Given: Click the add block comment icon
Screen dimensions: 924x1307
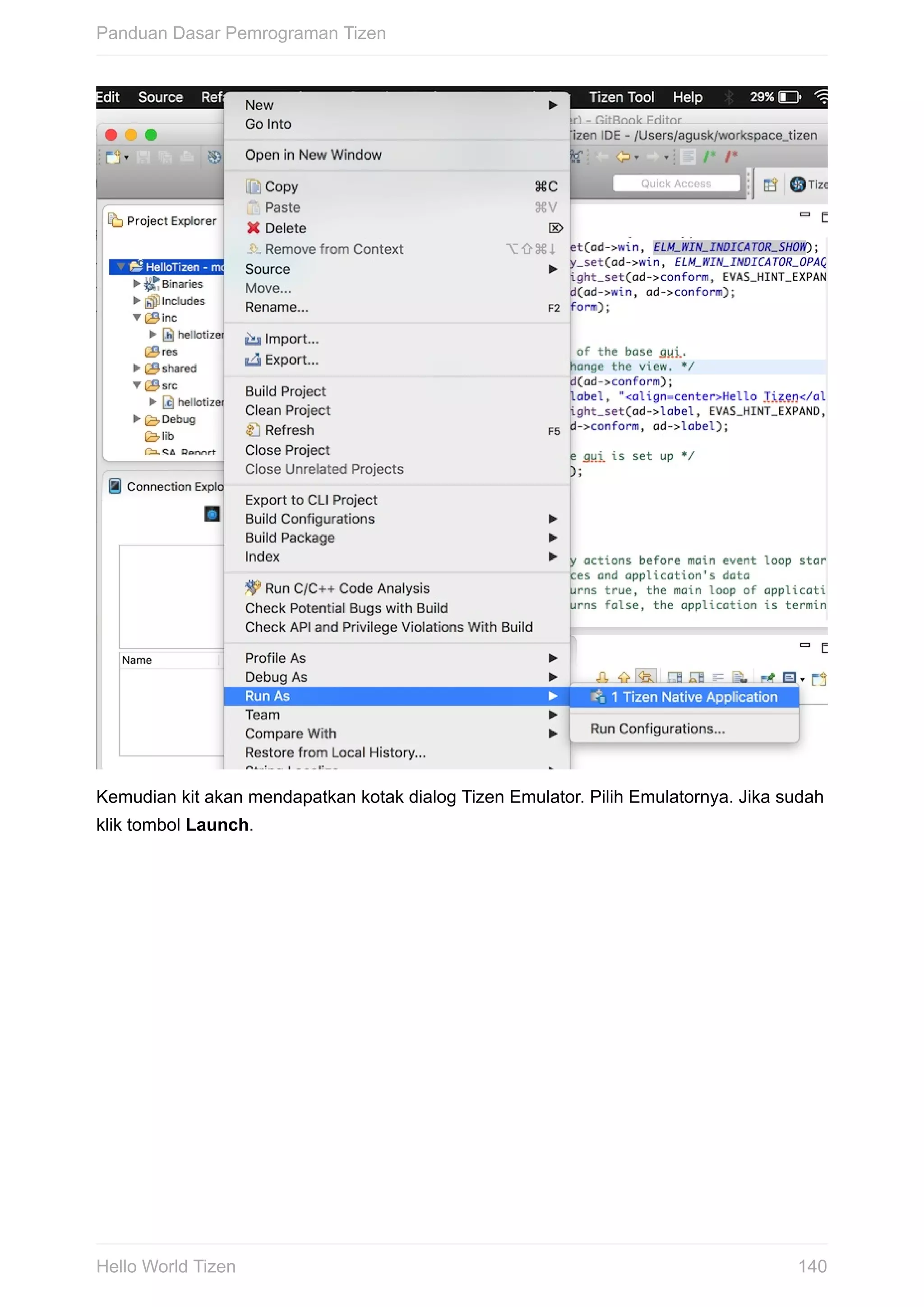Looking at the screenshot, I should point(710,156).
